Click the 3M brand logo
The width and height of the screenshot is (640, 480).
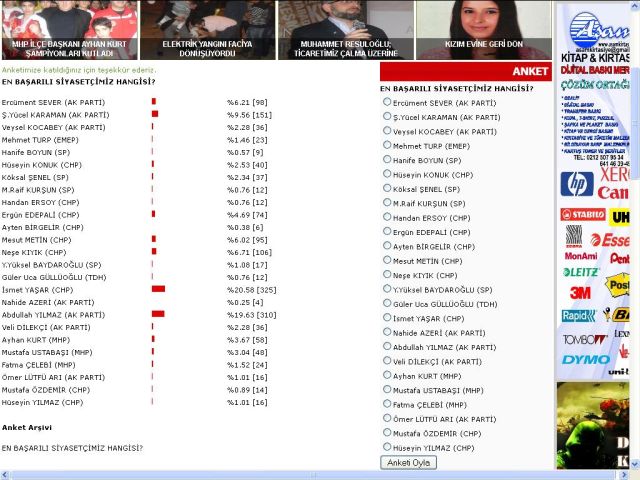[x=580, y=292]
